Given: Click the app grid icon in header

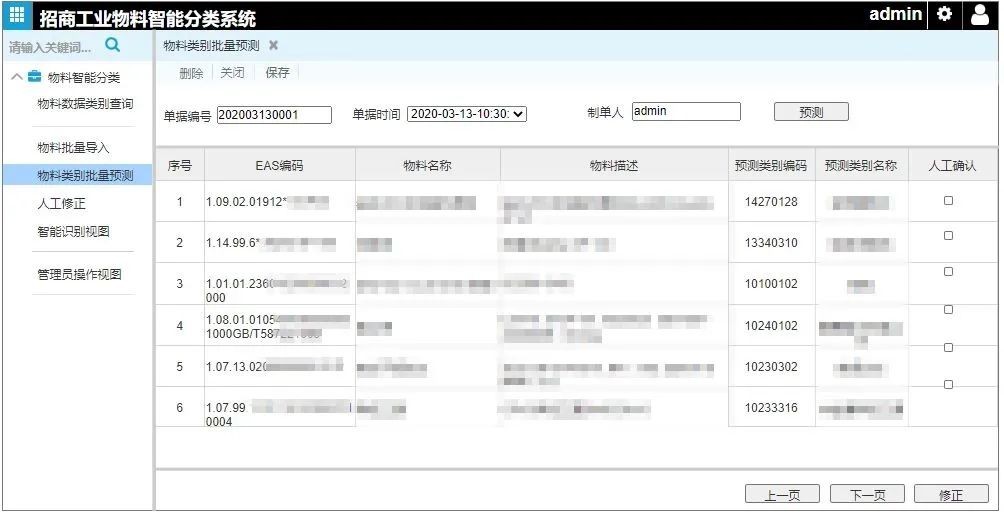Looking at the screenshot, I should [x=17, y=15].
